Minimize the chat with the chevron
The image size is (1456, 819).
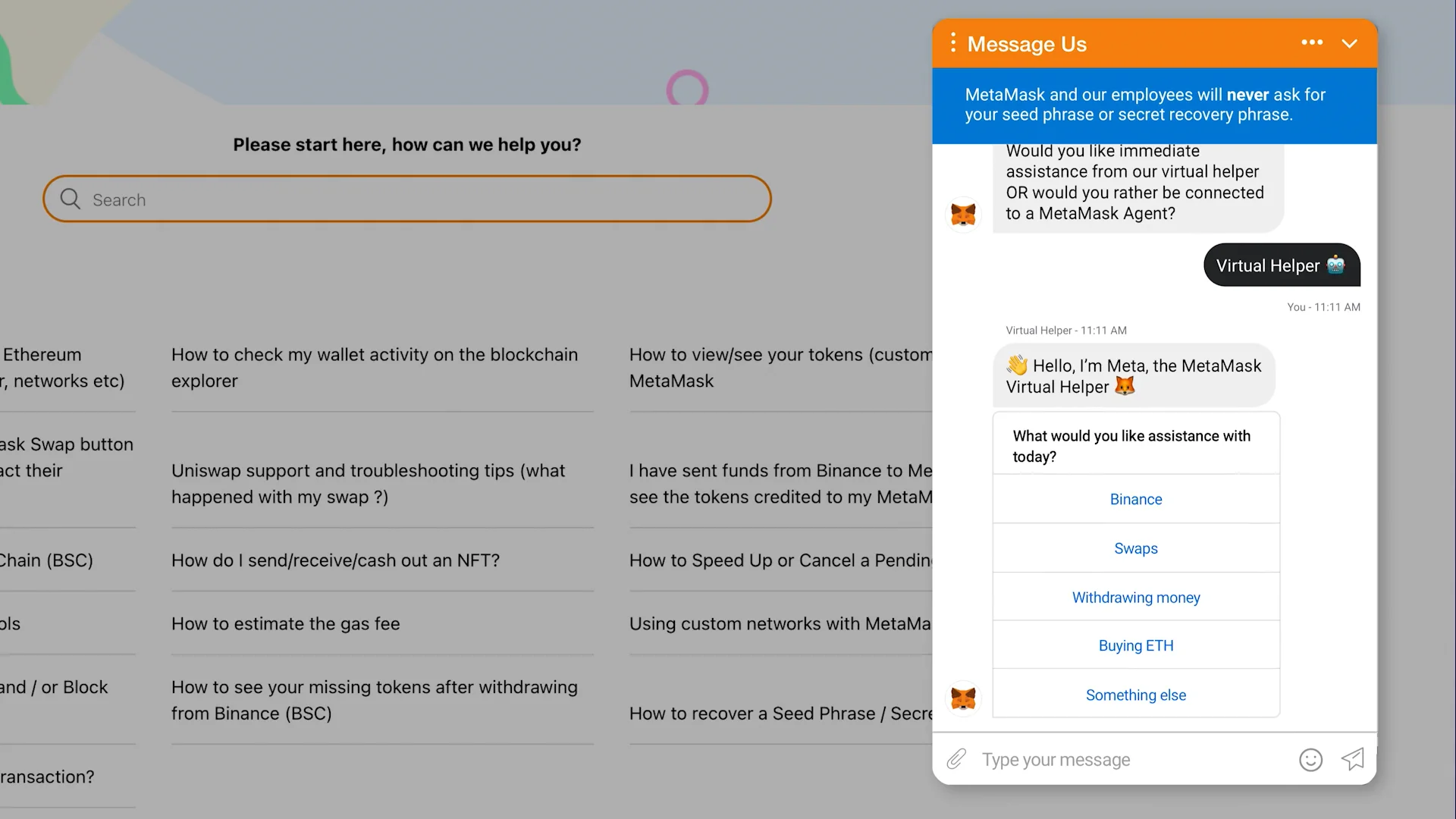tap(1349, 43)
